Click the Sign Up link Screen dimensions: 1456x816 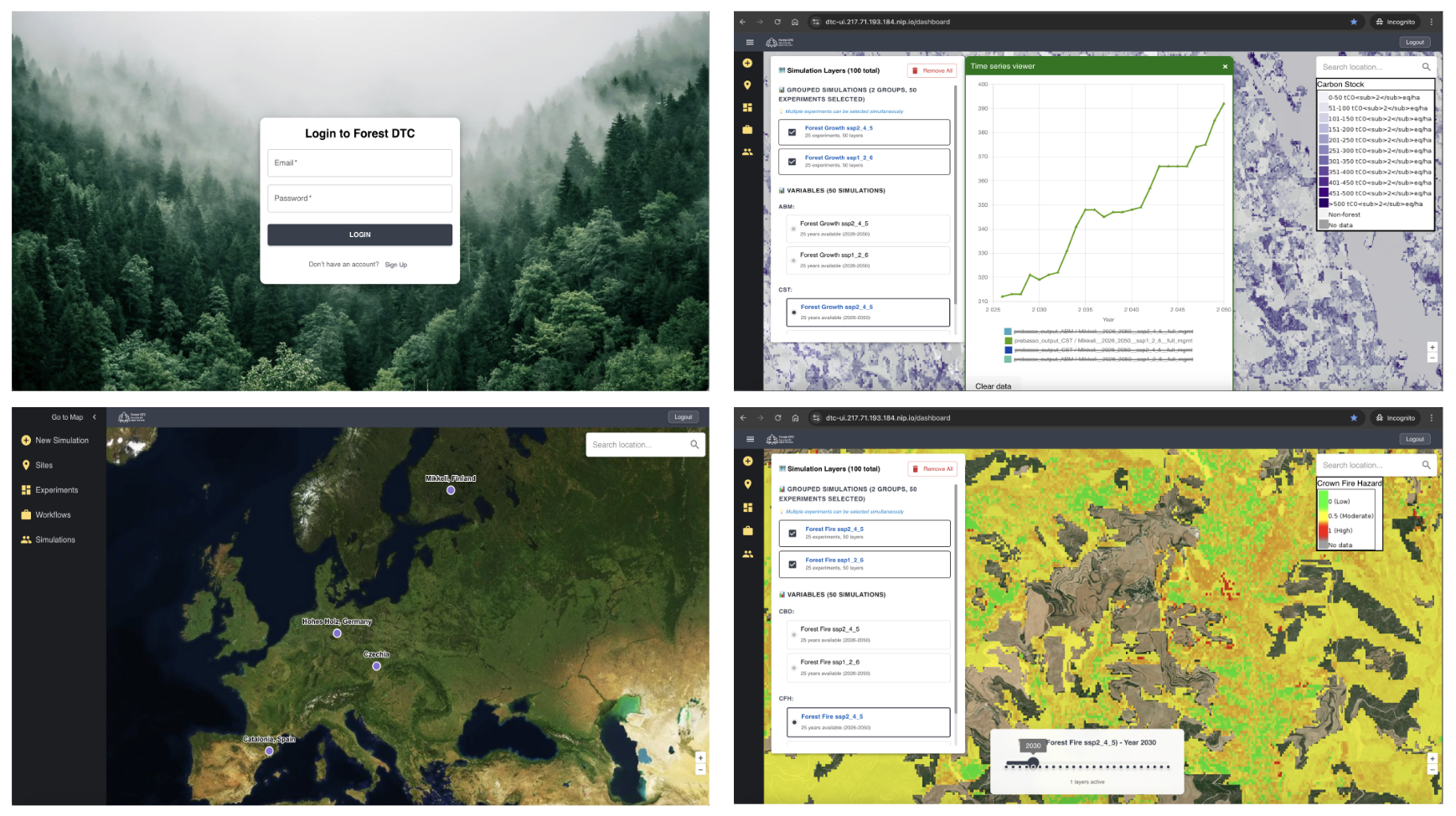point(396,265)
